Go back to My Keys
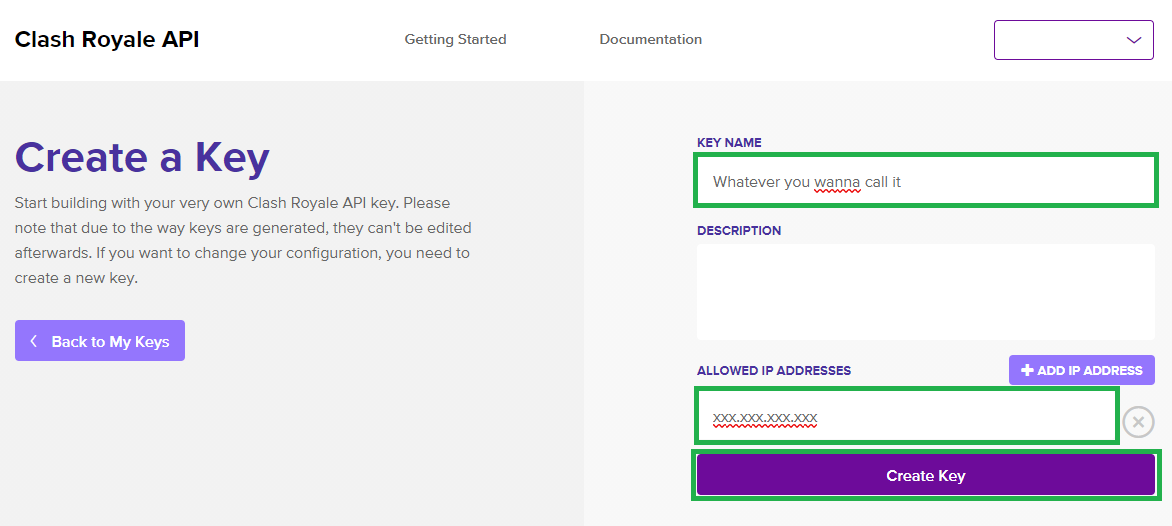This screenshot has width=1172, height=526. point(100,341)
